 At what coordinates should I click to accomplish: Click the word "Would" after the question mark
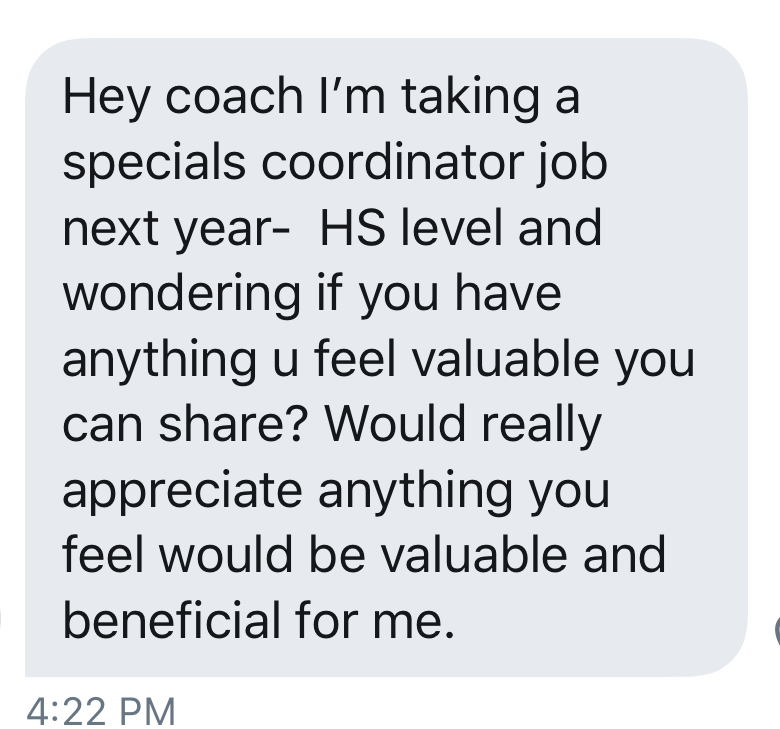(394, 424)
